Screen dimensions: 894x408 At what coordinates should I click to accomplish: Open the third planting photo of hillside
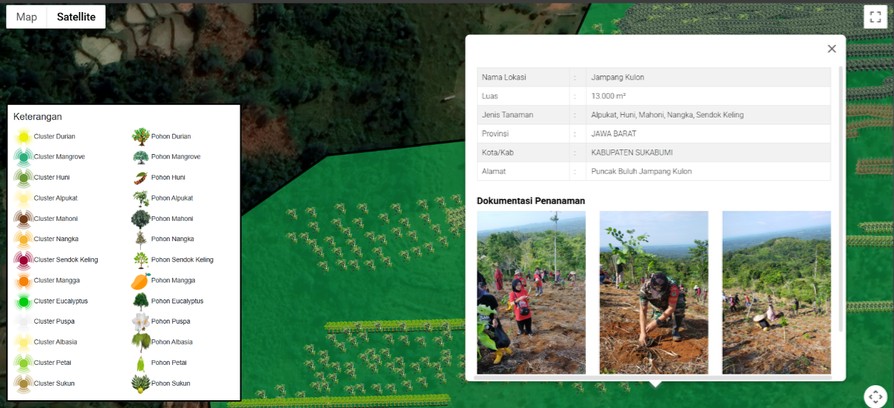777,292
